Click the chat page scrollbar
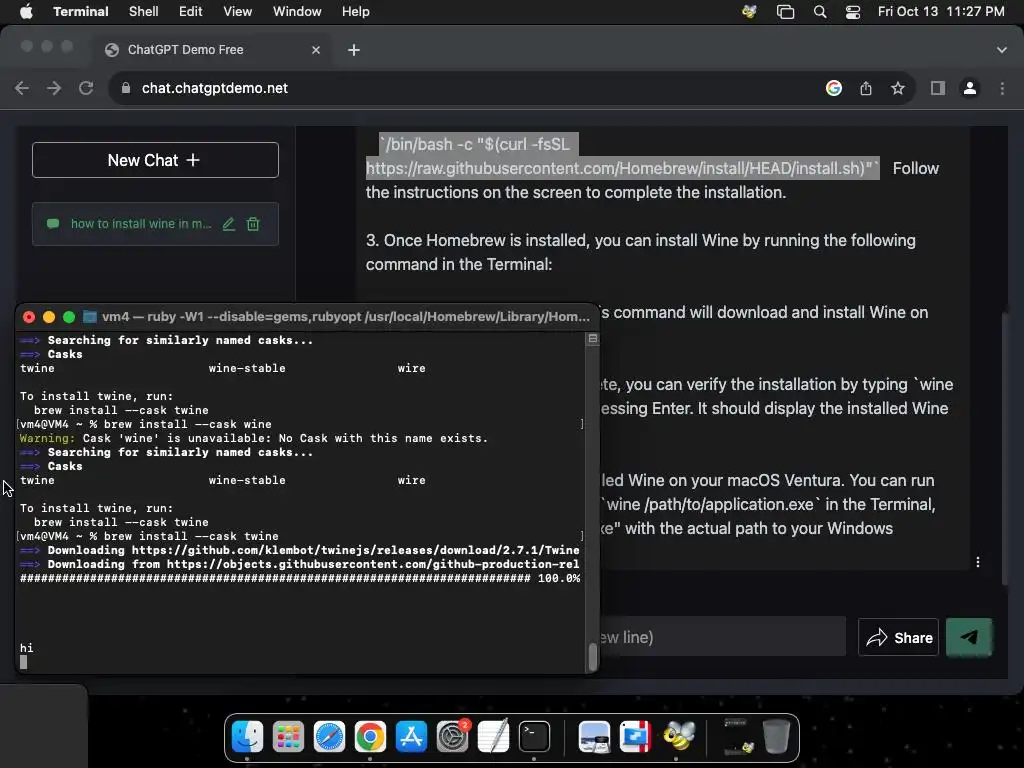Viewport: 1024px width, 768px height. click(x=1006, y=449)
